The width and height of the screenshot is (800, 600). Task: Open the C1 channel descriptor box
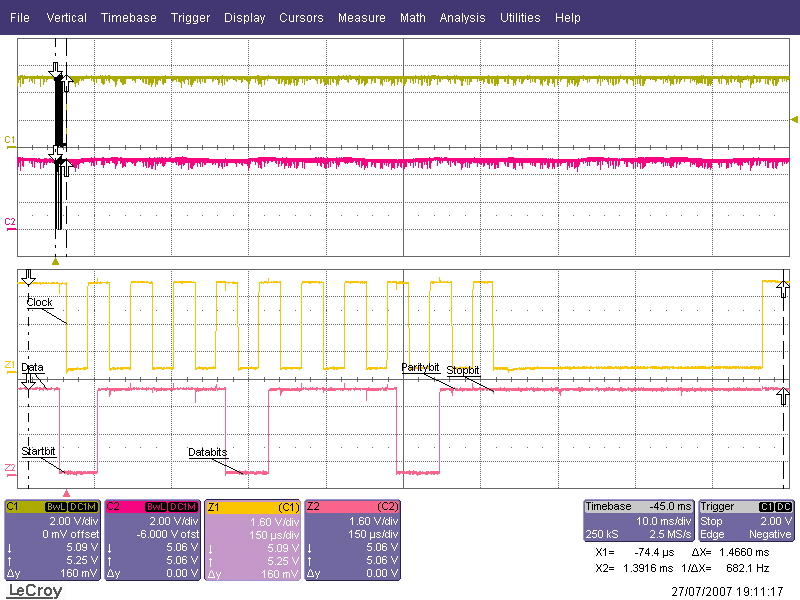click(53, 540)
